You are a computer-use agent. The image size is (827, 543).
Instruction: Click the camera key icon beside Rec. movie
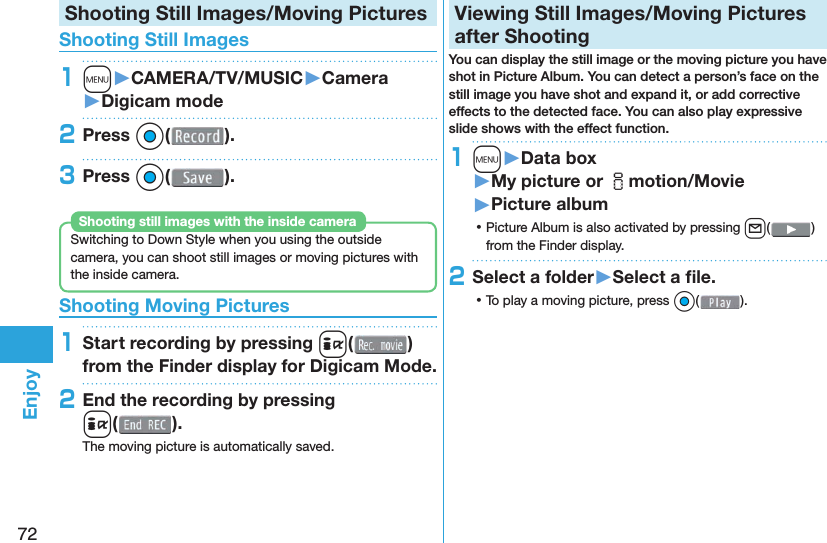[335, 345]
